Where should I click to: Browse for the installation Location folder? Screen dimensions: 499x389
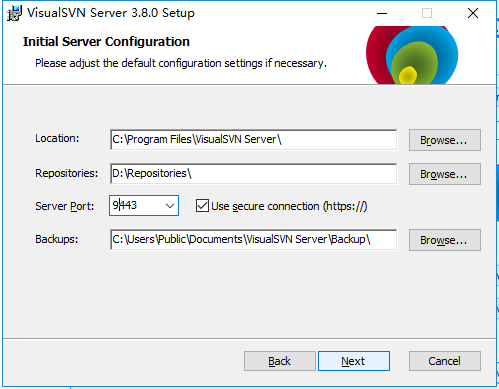tap(445, 140)
